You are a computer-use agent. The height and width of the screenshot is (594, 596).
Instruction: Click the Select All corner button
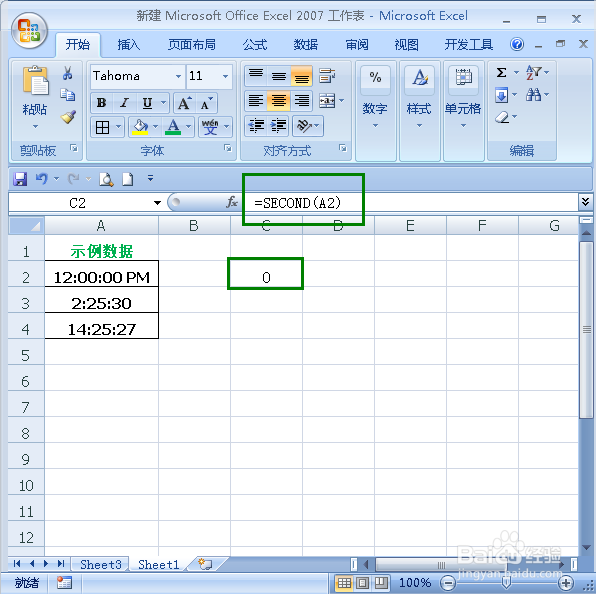point(26,226)
